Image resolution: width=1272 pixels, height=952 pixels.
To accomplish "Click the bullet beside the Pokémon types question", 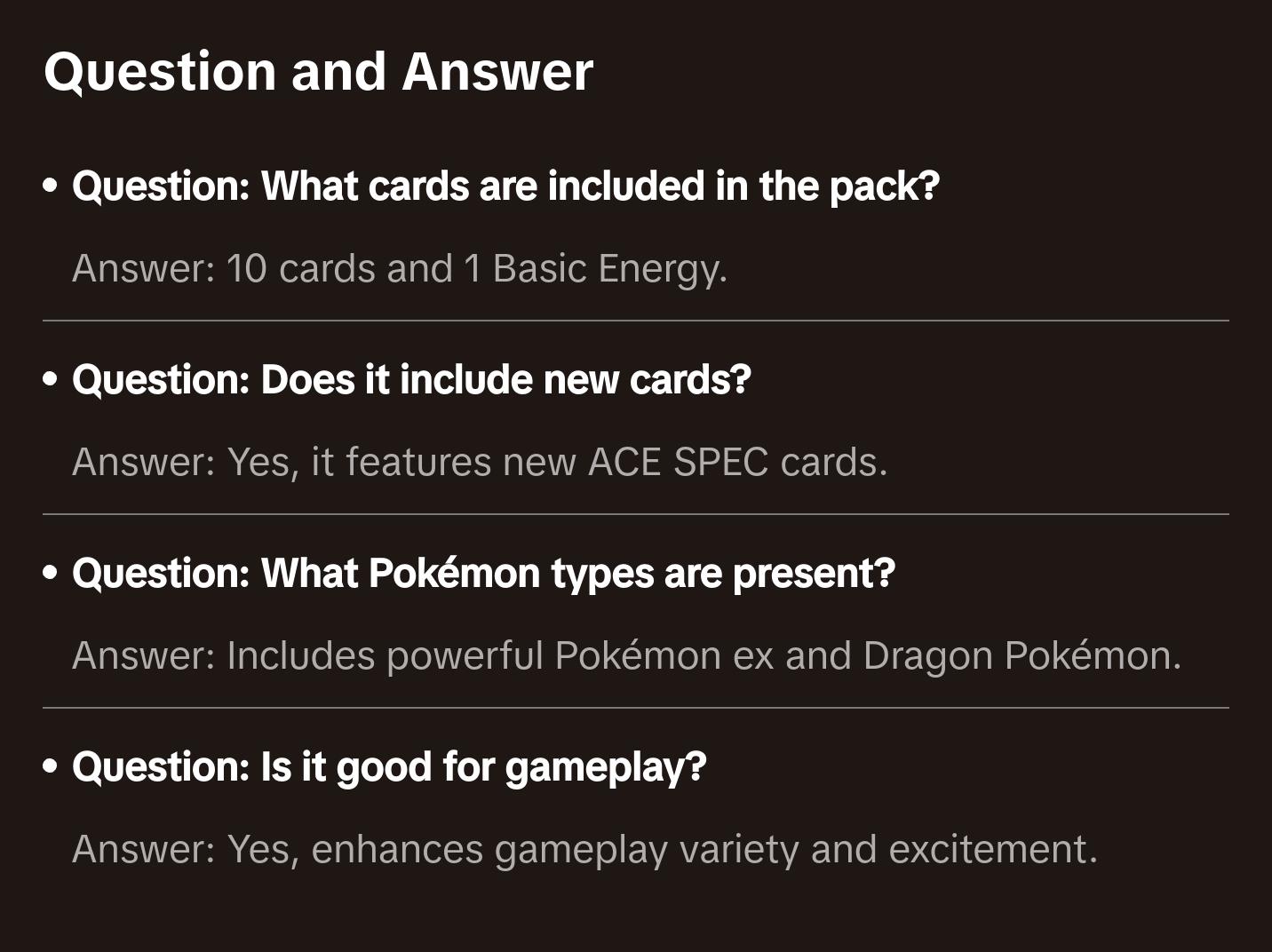I will (x=51, y=574).
